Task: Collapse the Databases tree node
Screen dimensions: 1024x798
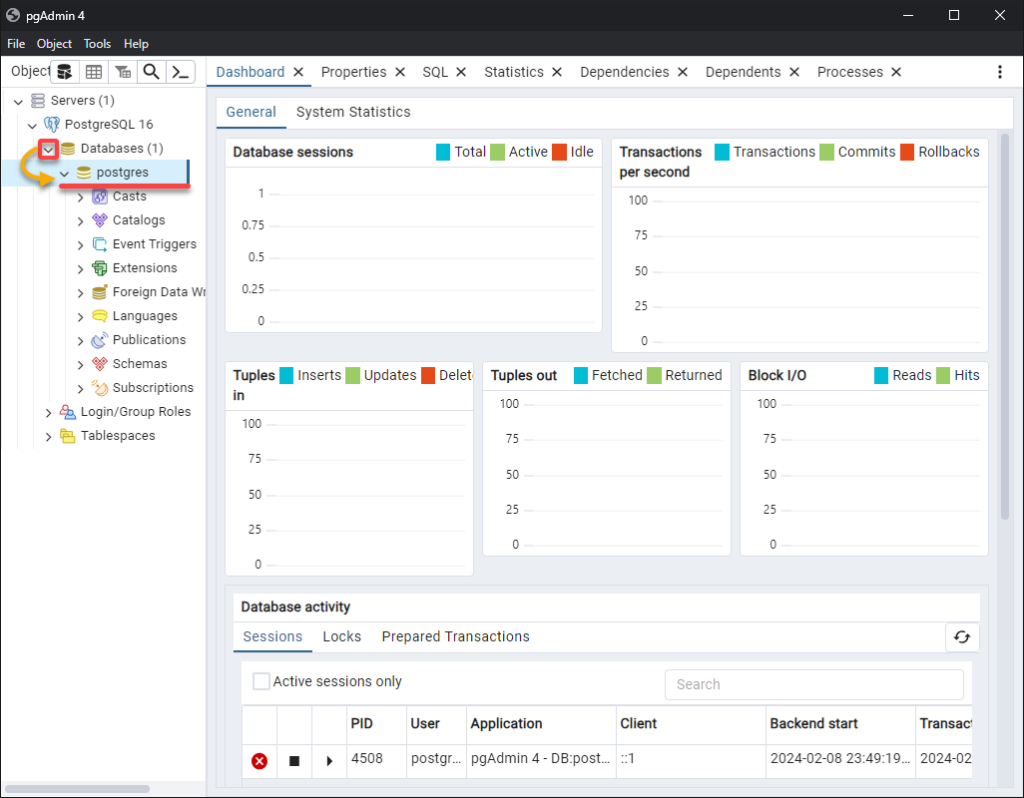Action: (x=47, y=149)
